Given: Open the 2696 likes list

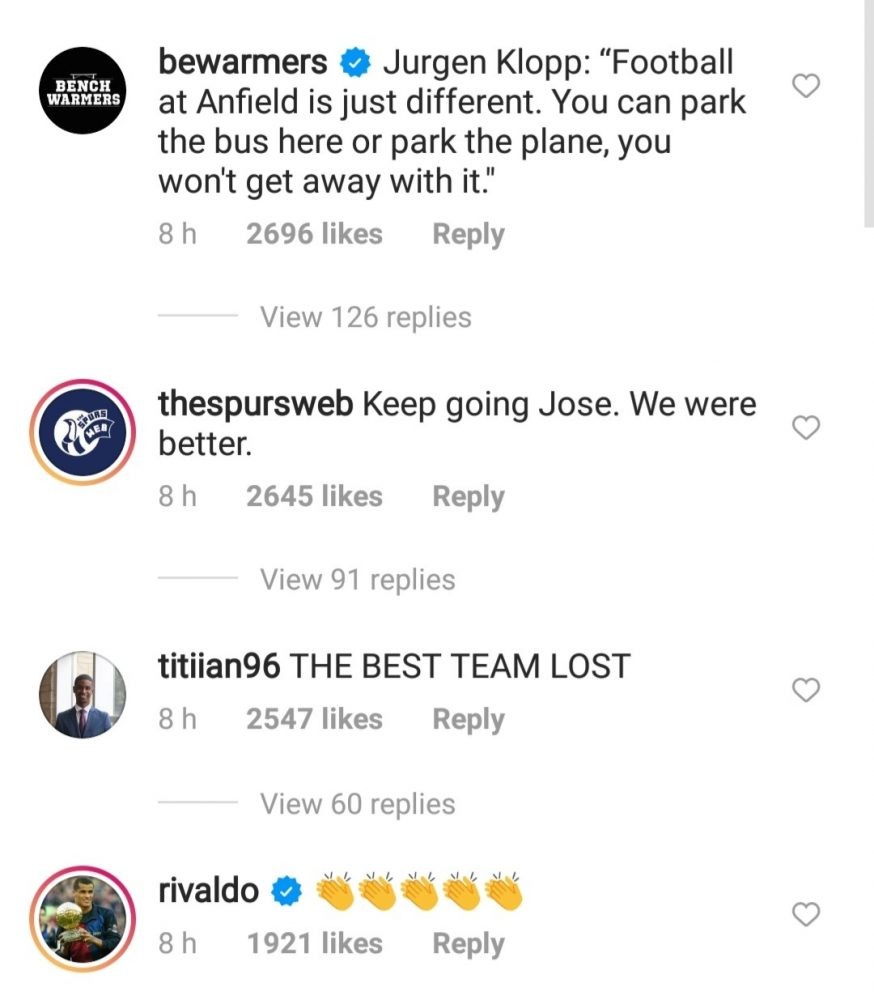Looking at the screenshot, I should click(315, 234).
